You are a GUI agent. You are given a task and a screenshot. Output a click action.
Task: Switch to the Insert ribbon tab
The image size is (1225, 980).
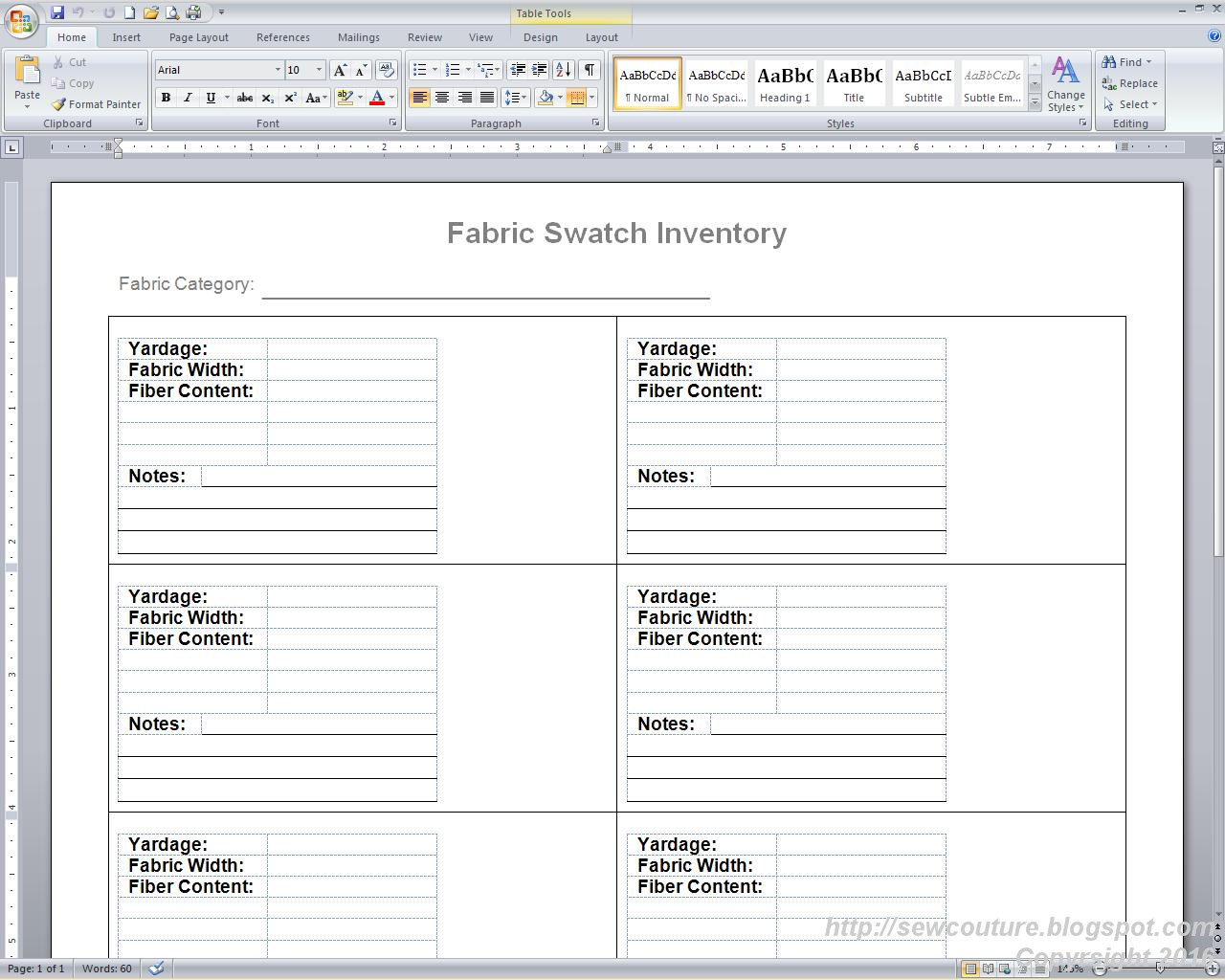tap(126, 37)
